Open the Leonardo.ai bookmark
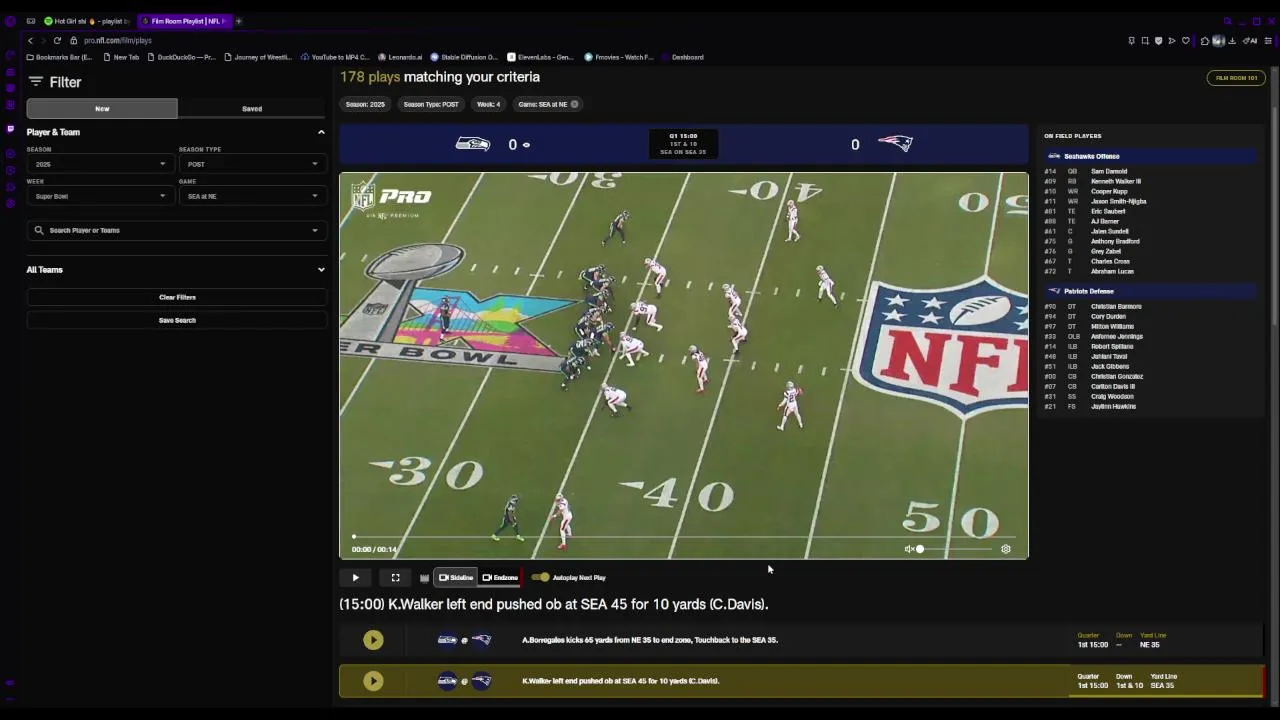This screenshot has height=720, width=1280. [400, 57]
